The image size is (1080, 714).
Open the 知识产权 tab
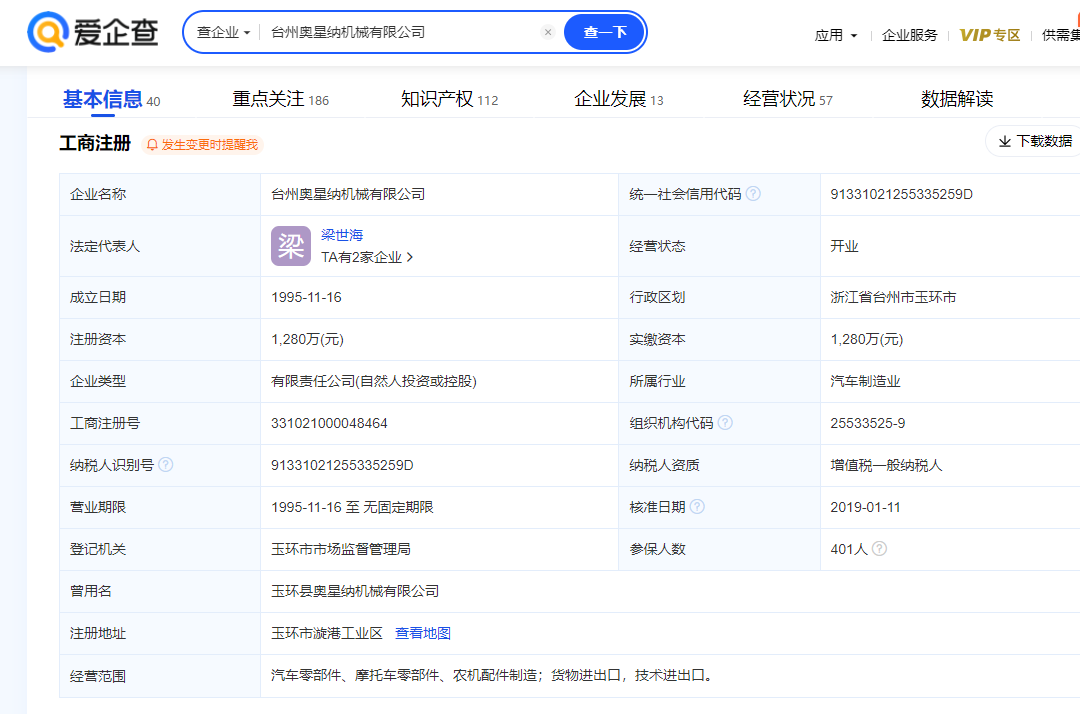[x=449, y=99]
